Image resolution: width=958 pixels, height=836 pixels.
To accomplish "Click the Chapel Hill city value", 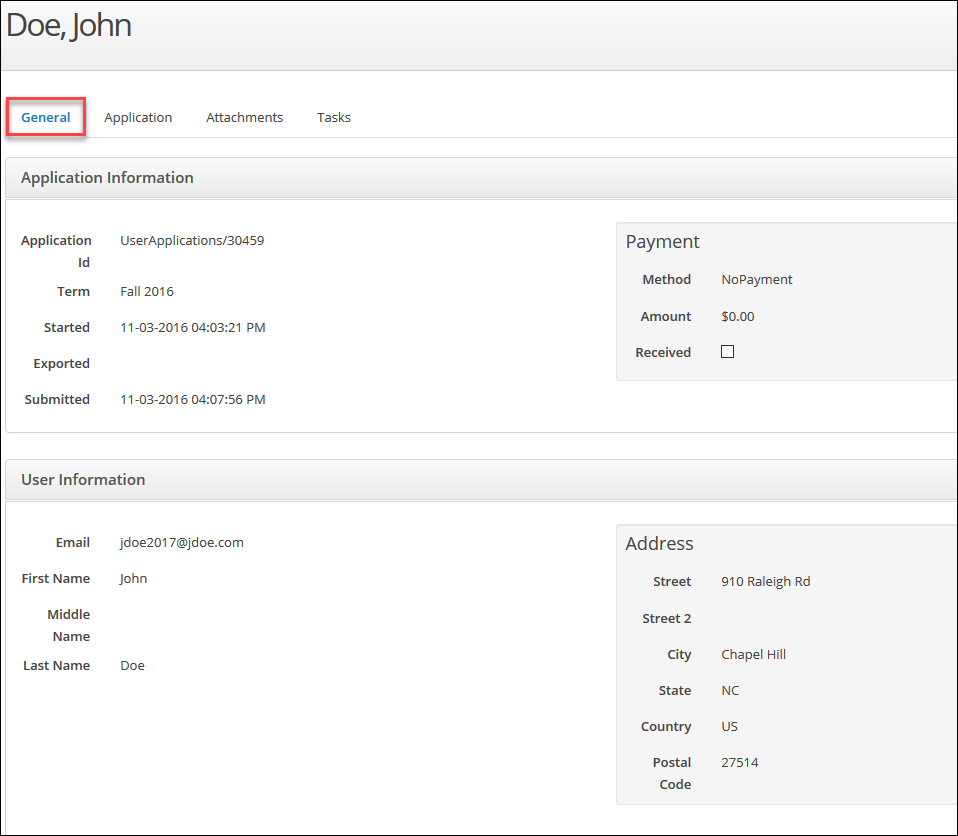I will click(753, 655).
